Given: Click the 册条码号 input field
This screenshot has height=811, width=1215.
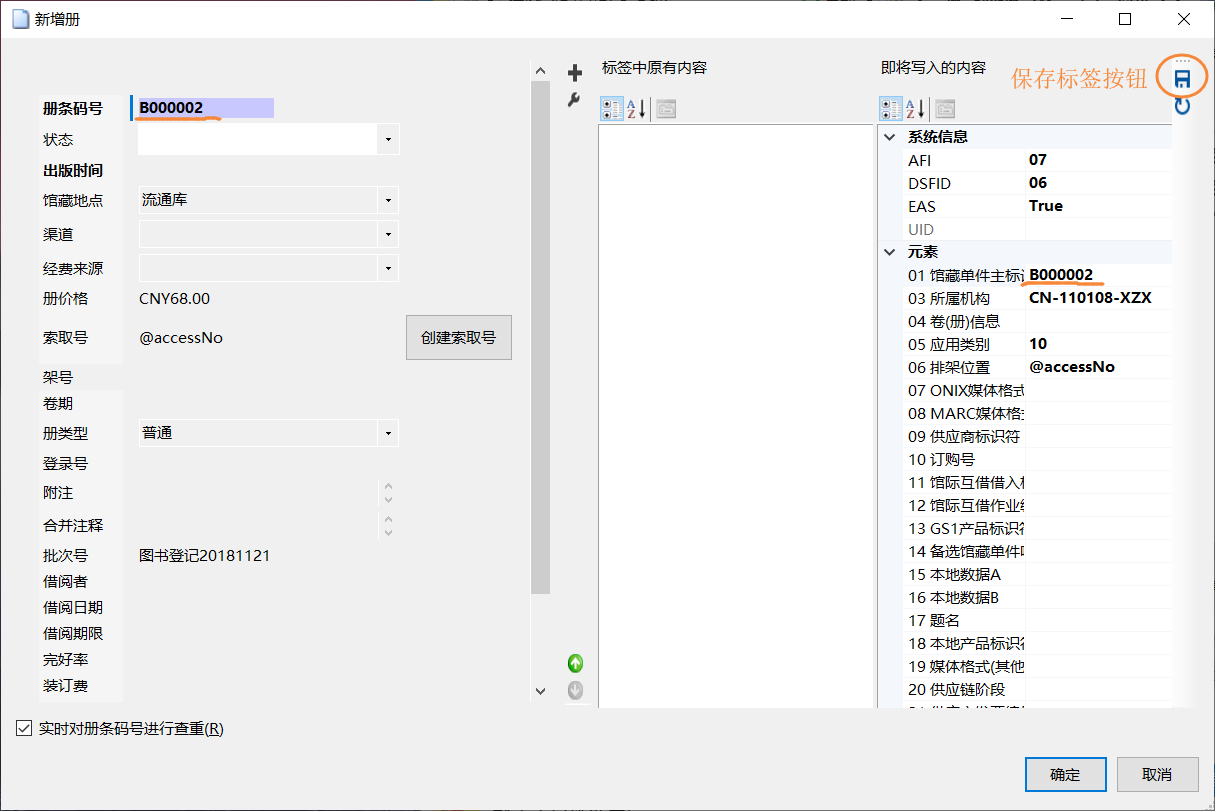Looking at the screenshot, I should (x=204, y=108).
